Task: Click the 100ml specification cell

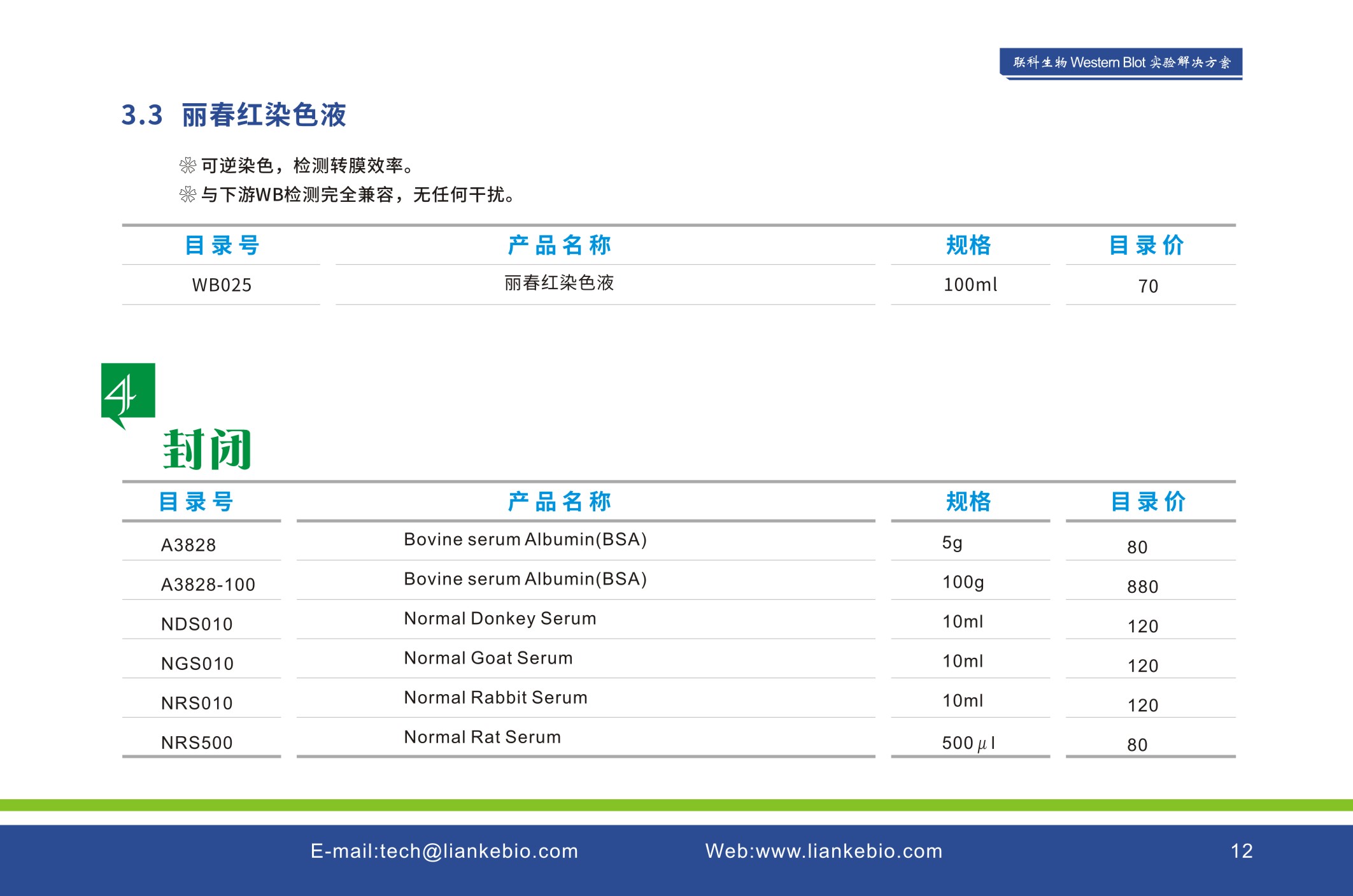Action: [x=970, y=285]
